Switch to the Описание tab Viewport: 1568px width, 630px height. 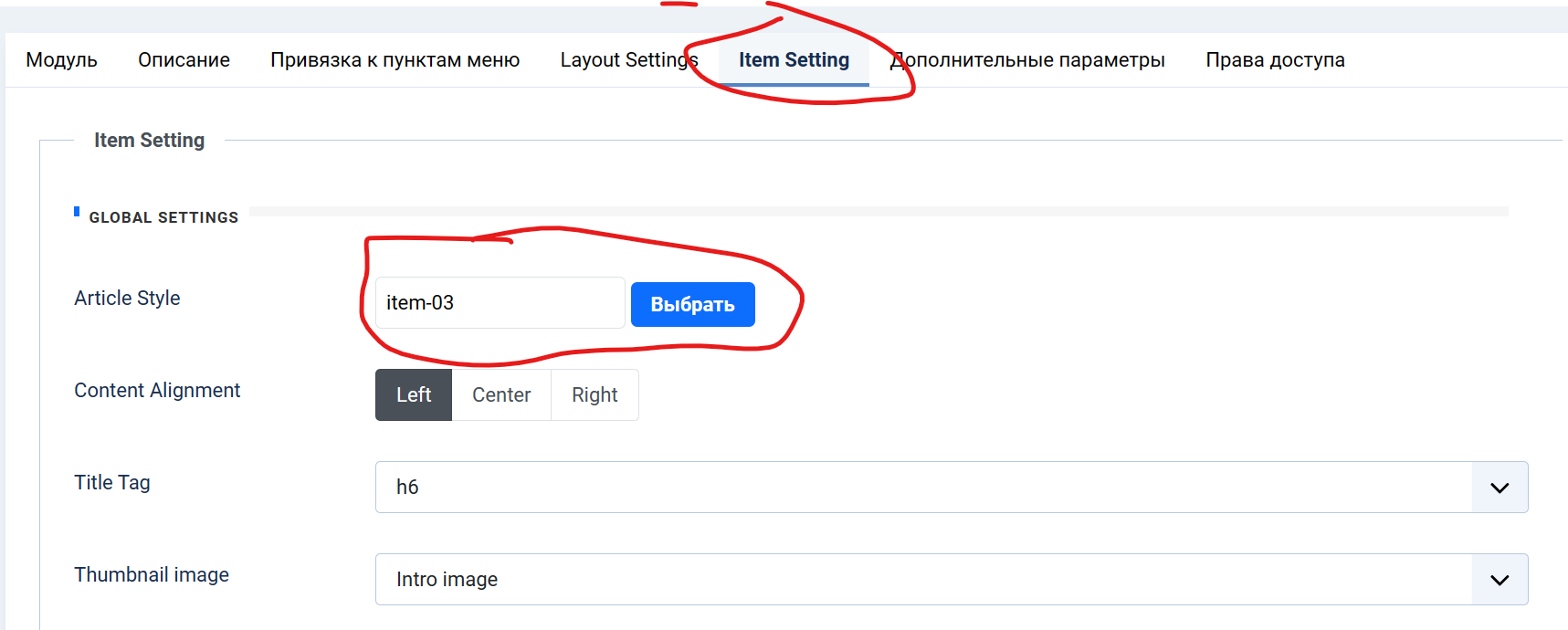[x=184, y=60]
